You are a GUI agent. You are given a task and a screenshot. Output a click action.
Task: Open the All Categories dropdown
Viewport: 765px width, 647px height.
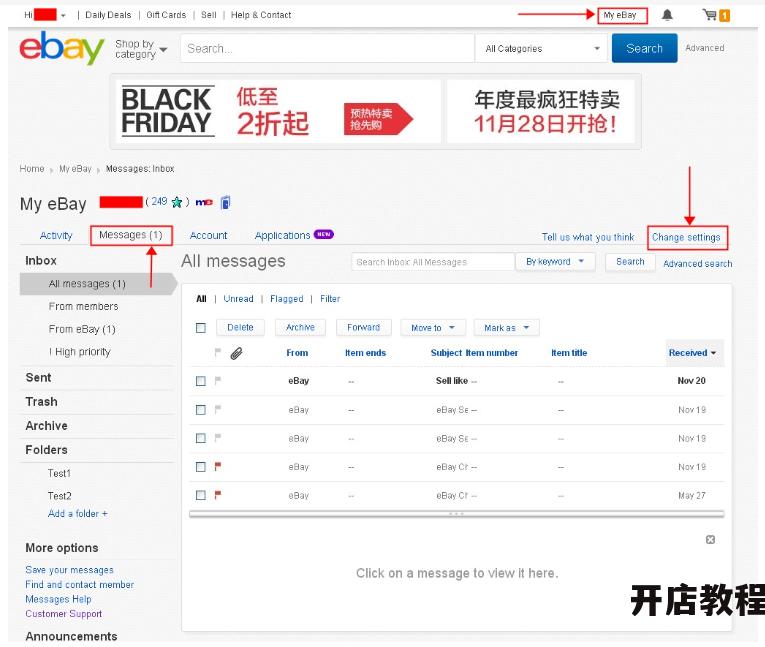pyautogui.click(x=542, y=48)
